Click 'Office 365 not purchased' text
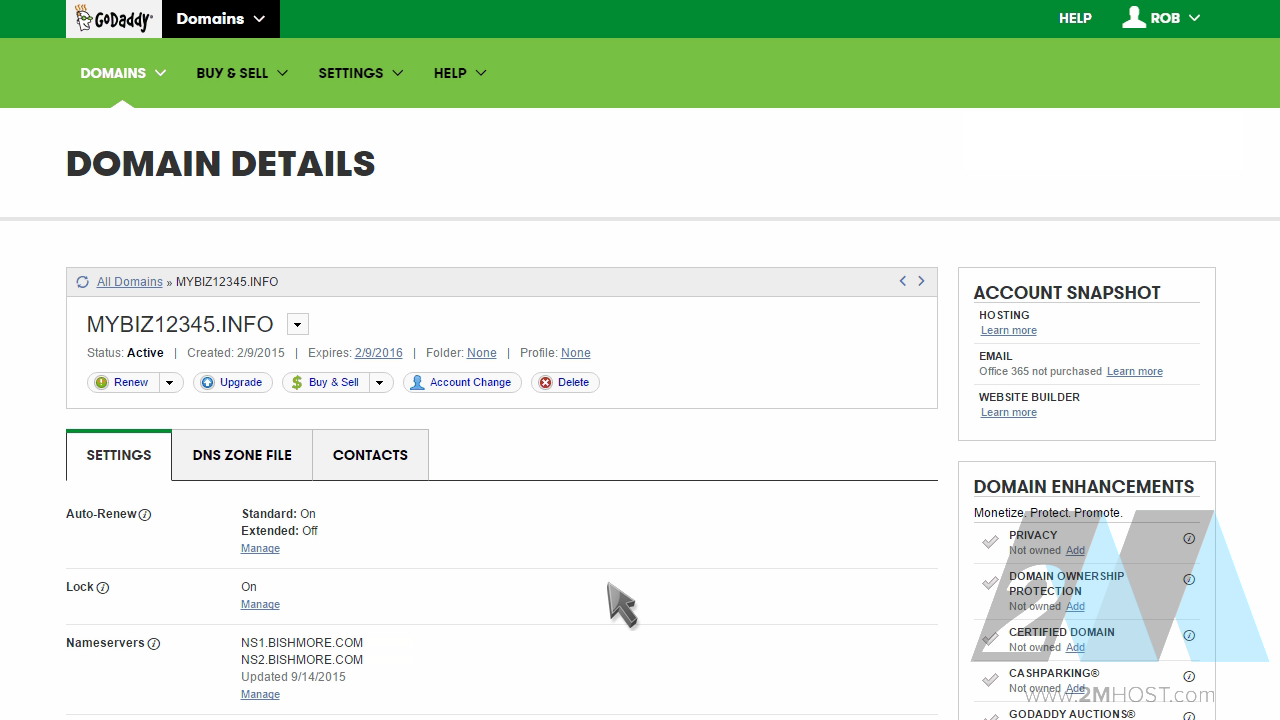This screenshot has height=720, width=1280. coord(1040,371)
